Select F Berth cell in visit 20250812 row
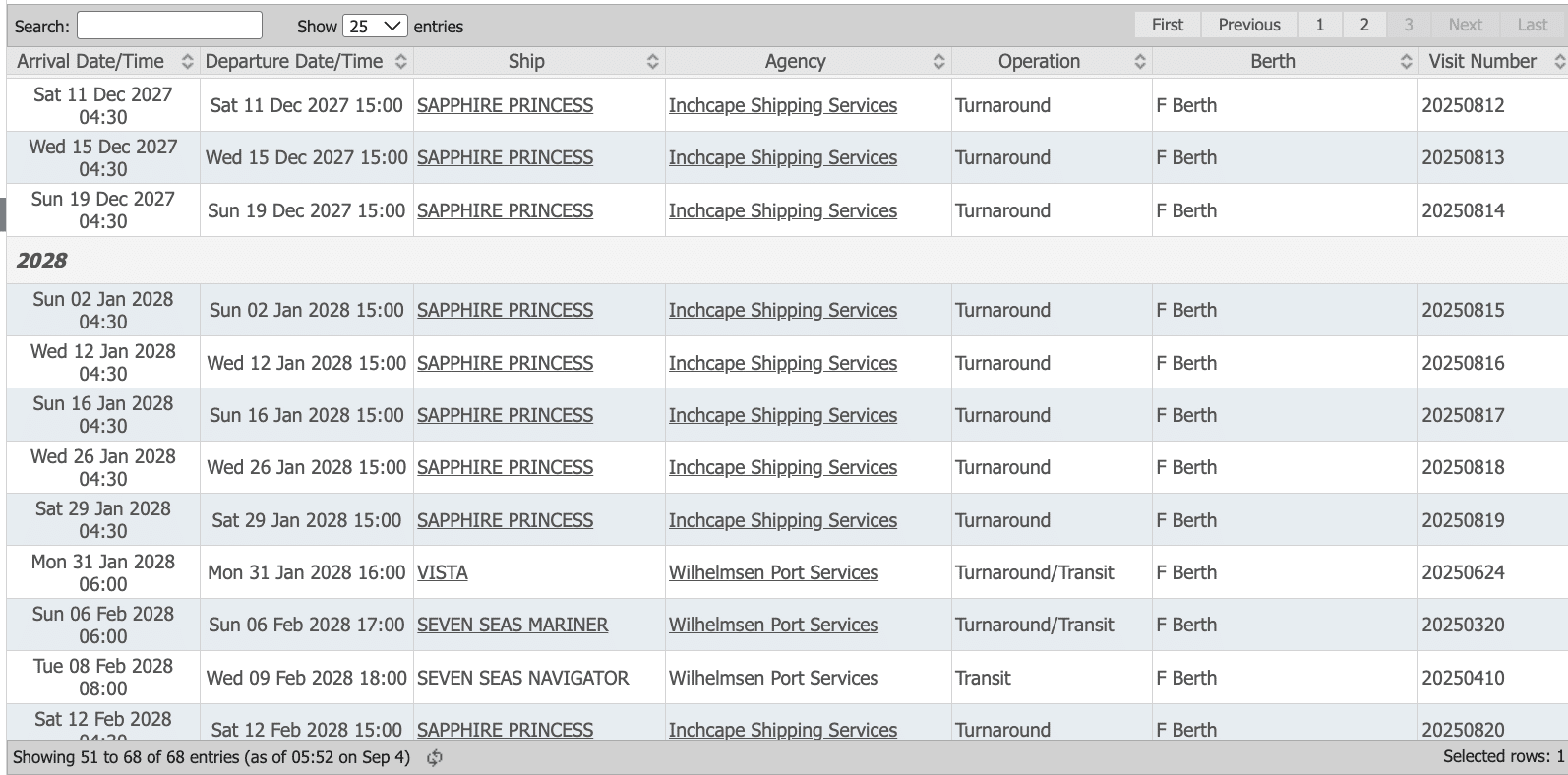Viewport: 1568px width, 775px height. [x=1285, y=105]
